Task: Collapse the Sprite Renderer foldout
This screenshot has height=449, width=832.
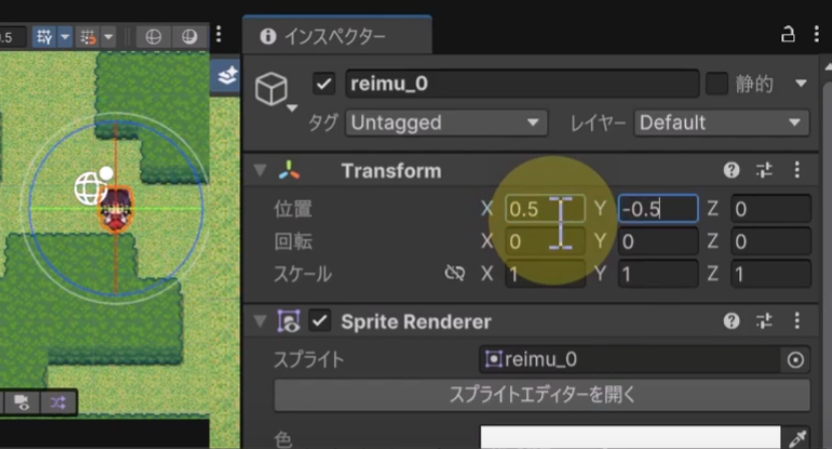Action: coord(260,321)
